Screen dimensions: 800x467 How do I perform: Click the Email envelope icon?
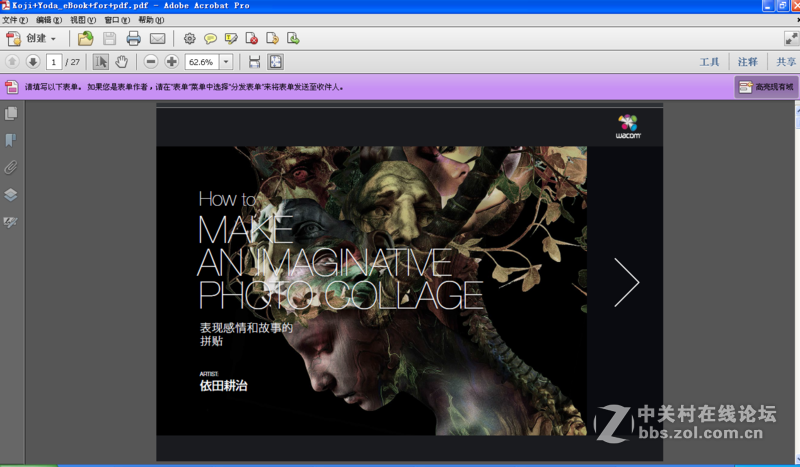point(157,38)
